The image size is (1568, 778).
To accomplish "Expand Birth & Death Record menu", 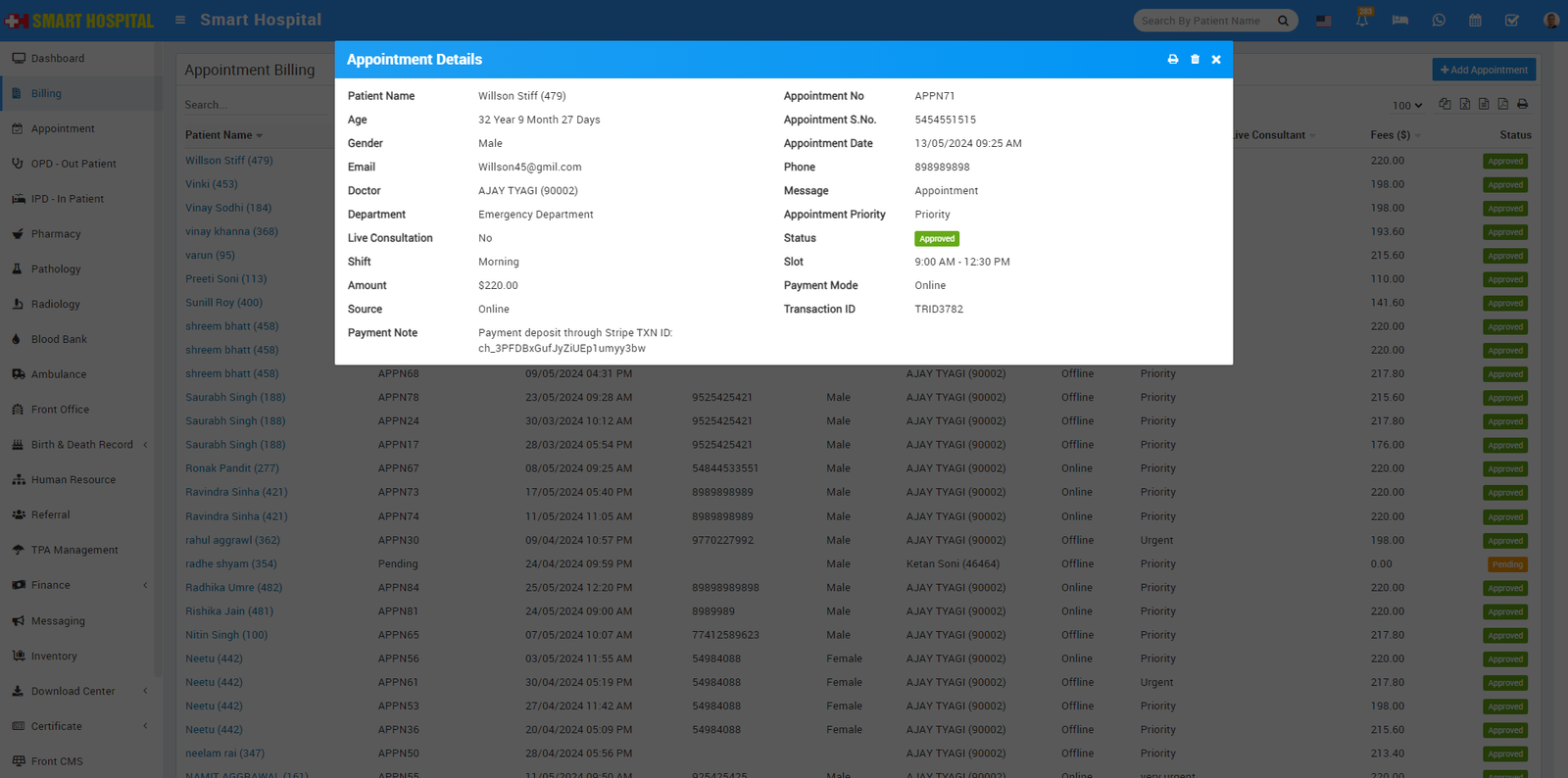I will [x=81, y=445].
